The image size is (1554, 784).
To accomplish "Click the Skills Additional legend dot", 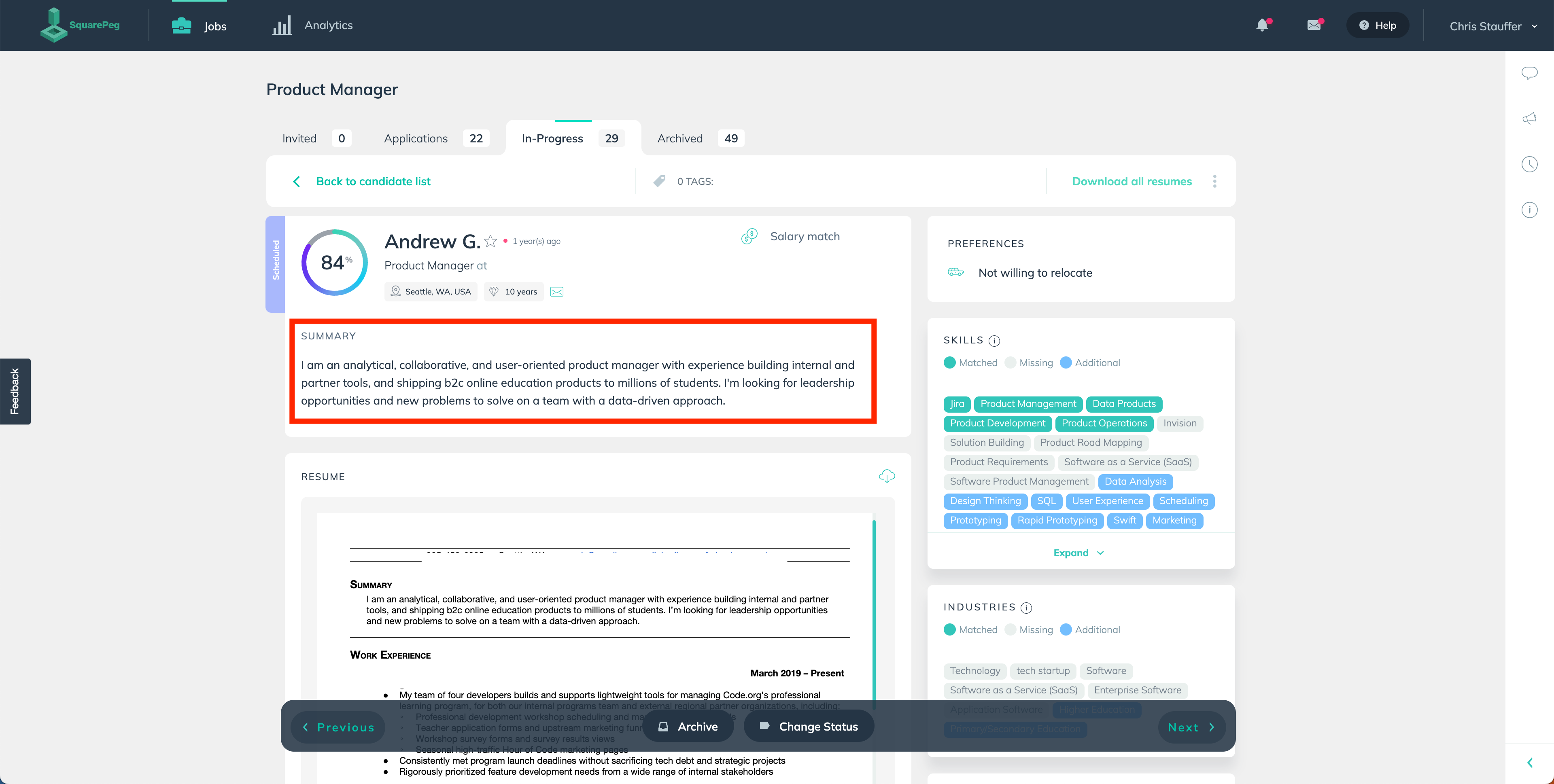I will 1066,362.
